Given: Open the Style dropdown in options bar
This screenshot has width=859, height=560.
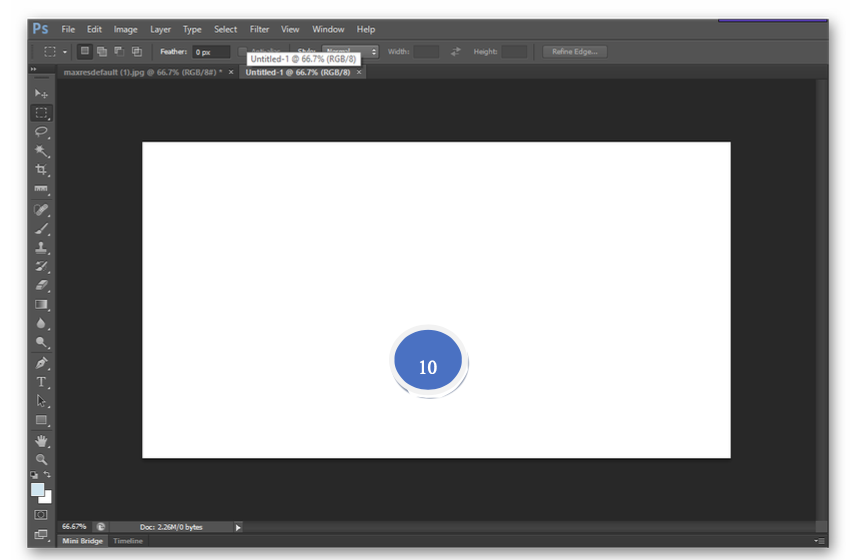Looking at the screenshot, I should coord(349,51).
